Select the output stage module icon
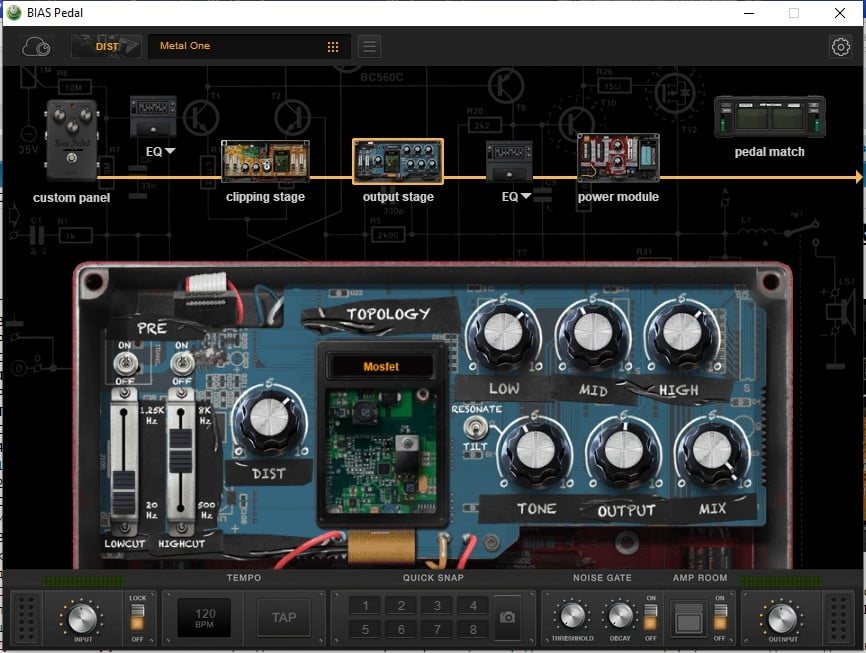Viewport: 866px width, 653px height. click(398, 161)
